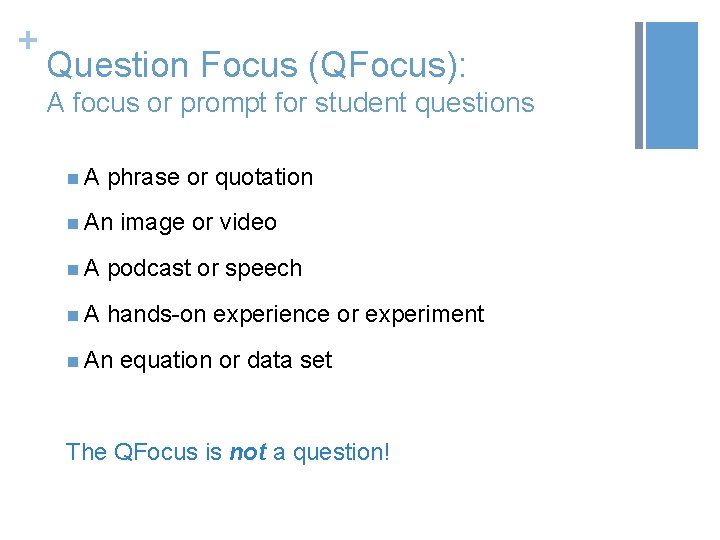The height and width of the screenshot is (540, 720).
Task: Click bullet marker beside 'An image or video'
Action: pos(74,223)
